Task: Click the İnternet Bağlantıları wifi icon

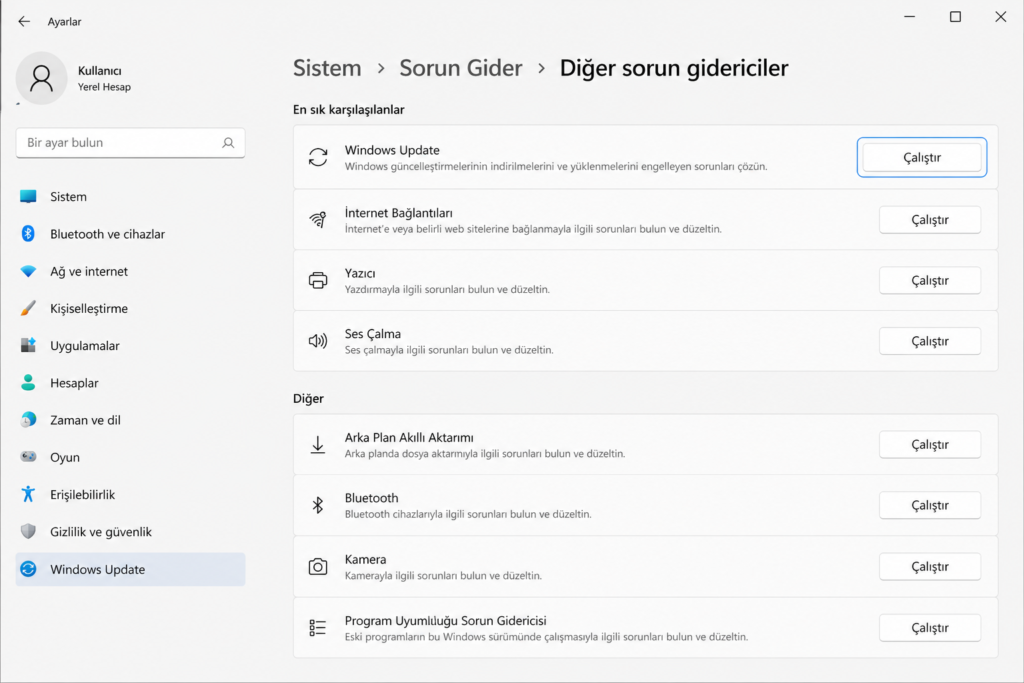Action: pos(318,220)
